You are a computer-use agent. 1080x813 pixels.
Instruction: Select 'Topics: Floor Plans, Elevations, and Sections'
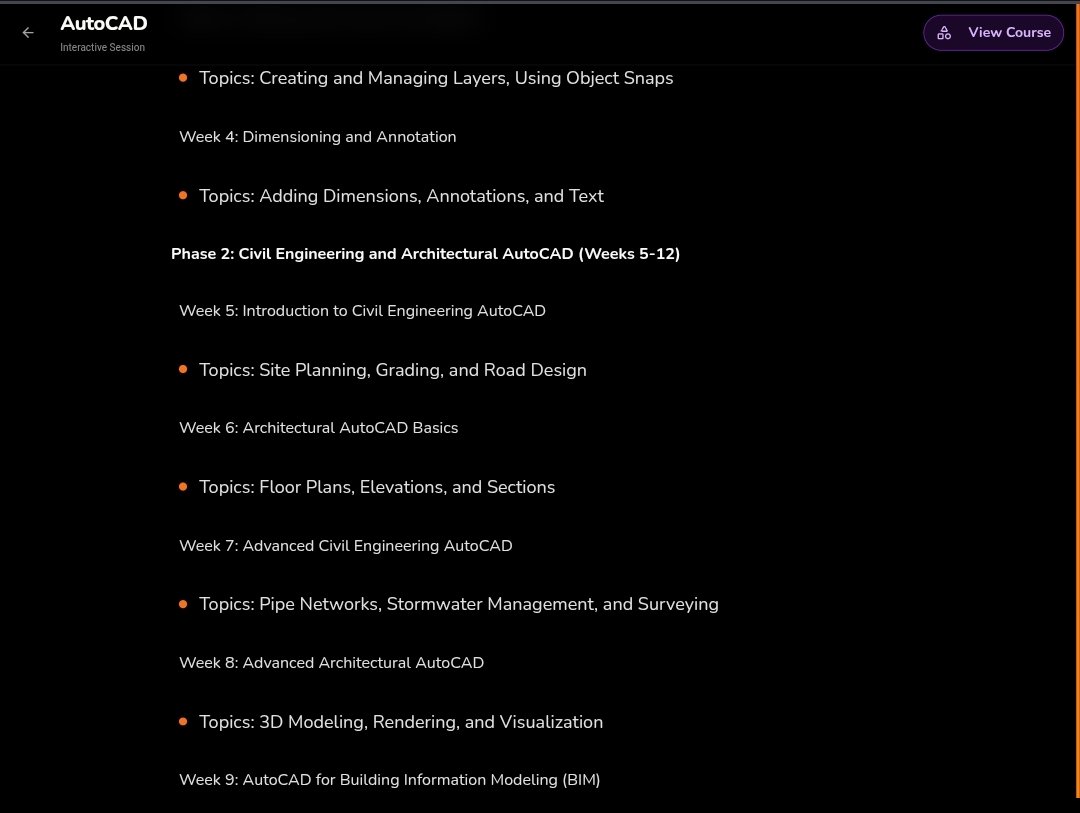click(377, 487)
